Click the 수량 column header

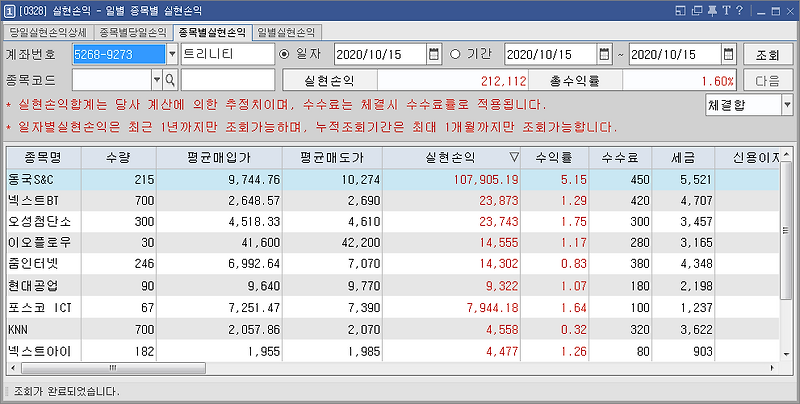(118, 158)
